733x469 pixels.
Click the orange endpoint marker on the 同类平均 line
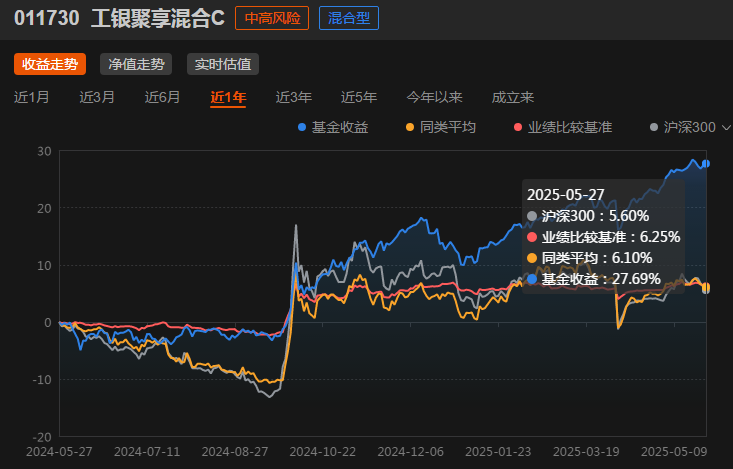(706, 287)
